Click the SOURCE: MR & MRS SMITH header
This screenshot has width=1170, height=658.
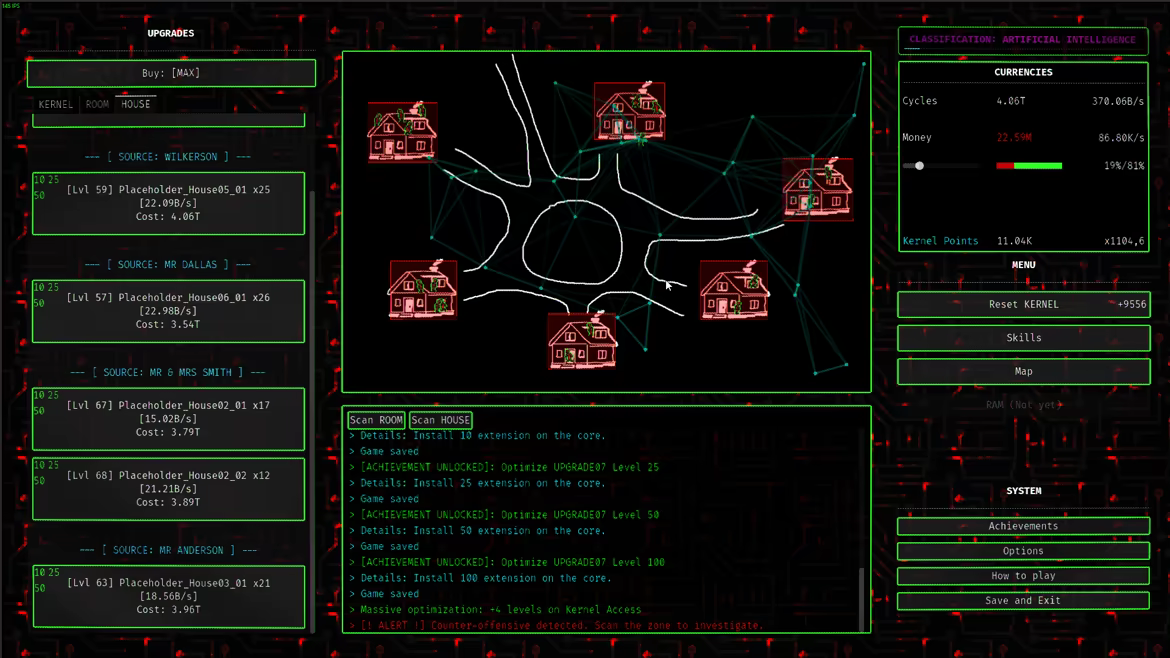tap(168, 372)
